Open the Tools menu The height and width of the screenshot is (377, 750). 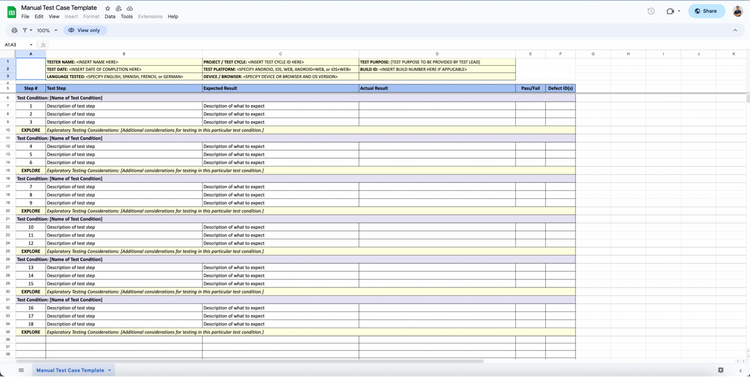click(127, 16)
